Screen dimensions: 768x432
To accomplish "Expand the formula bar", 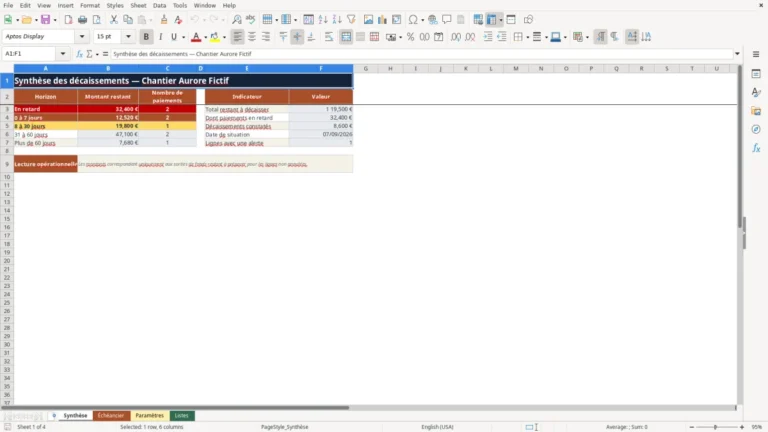I will pos(737,54).
